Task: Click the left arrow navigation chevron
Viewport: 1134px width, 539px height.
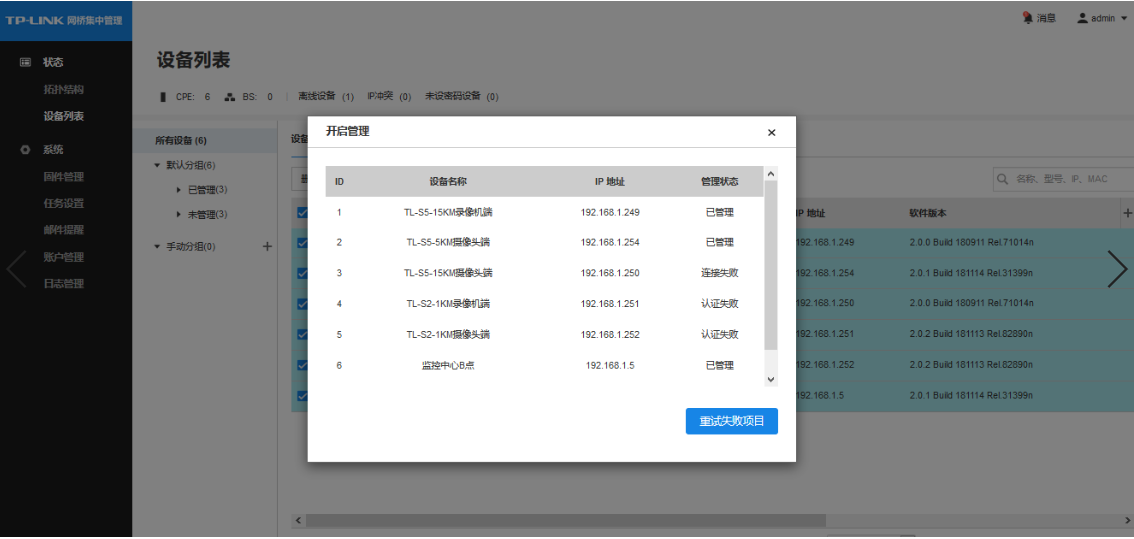Action: coord(17,270)
